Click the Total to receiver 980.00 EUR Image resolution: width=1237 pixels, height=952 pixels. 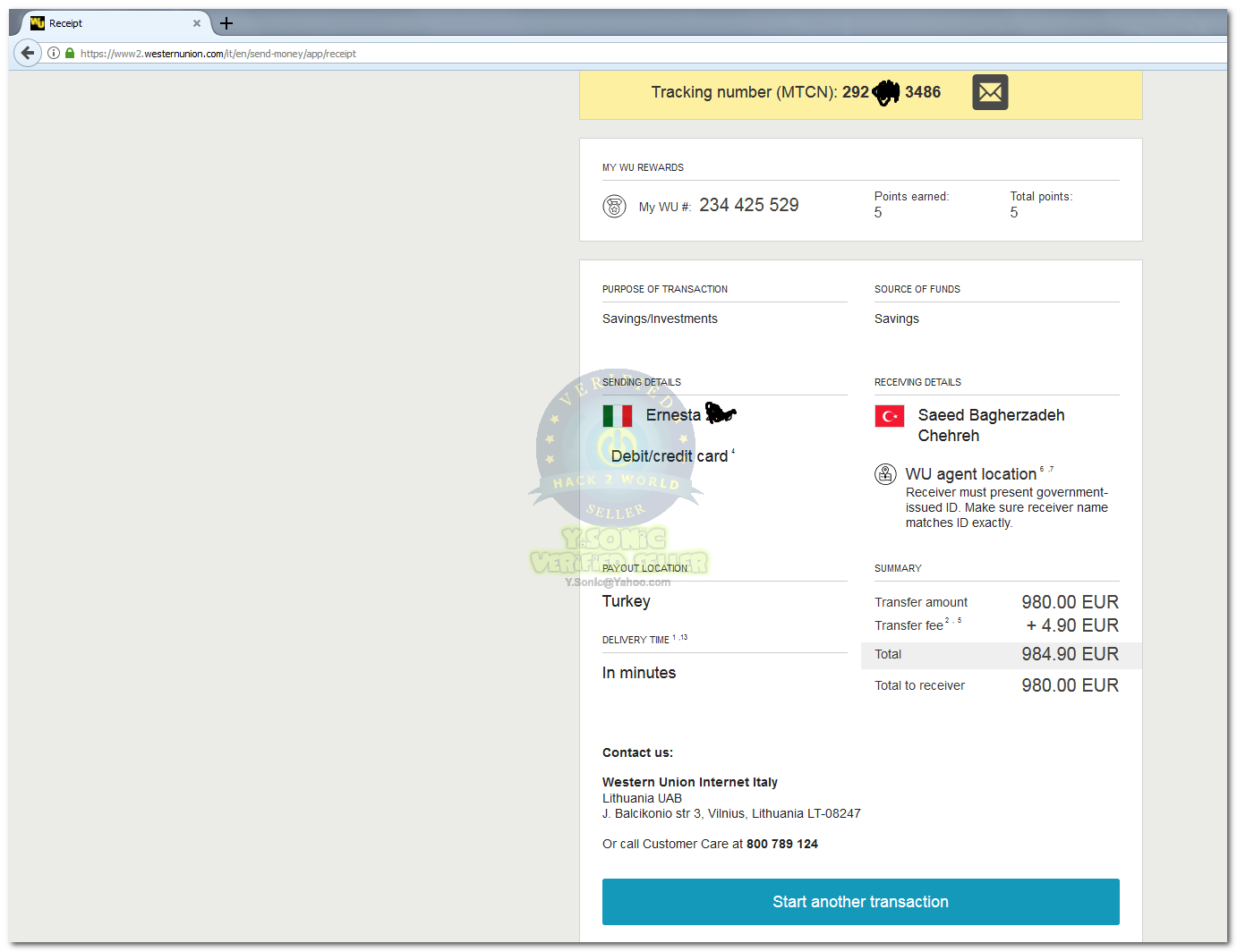tap(1071, 685)
